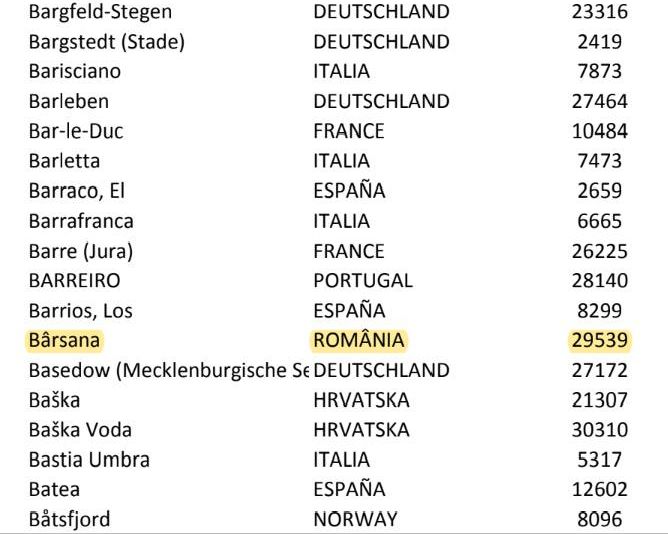Click the highlighted Bârsana city cell
This screenshot has width=668, height=534.
[65, 340]
